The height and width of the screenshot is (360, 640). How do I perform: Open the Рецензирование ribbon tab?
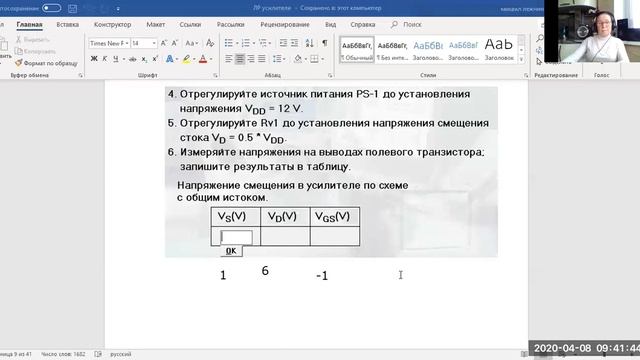click(284, 24)
